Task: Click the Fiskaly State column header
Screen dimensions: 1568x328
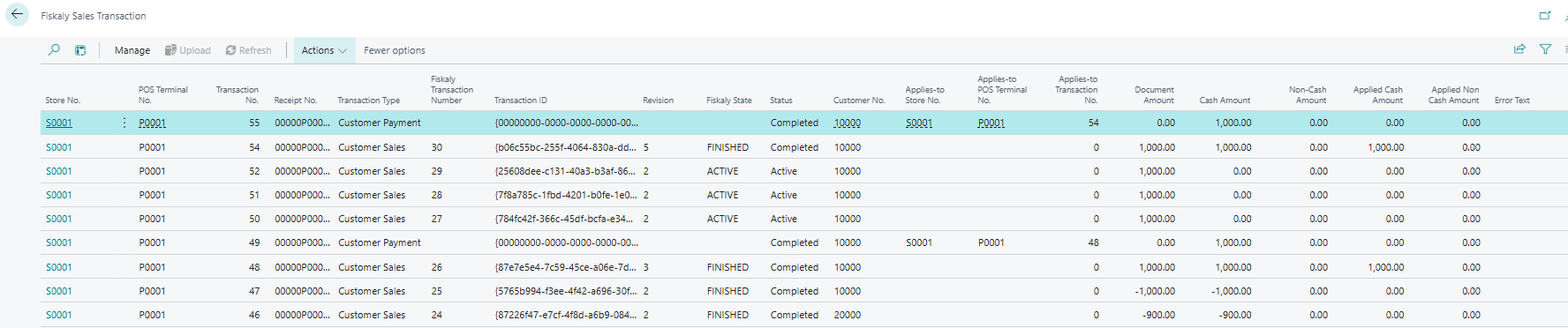Action: [x=729, y=101]
